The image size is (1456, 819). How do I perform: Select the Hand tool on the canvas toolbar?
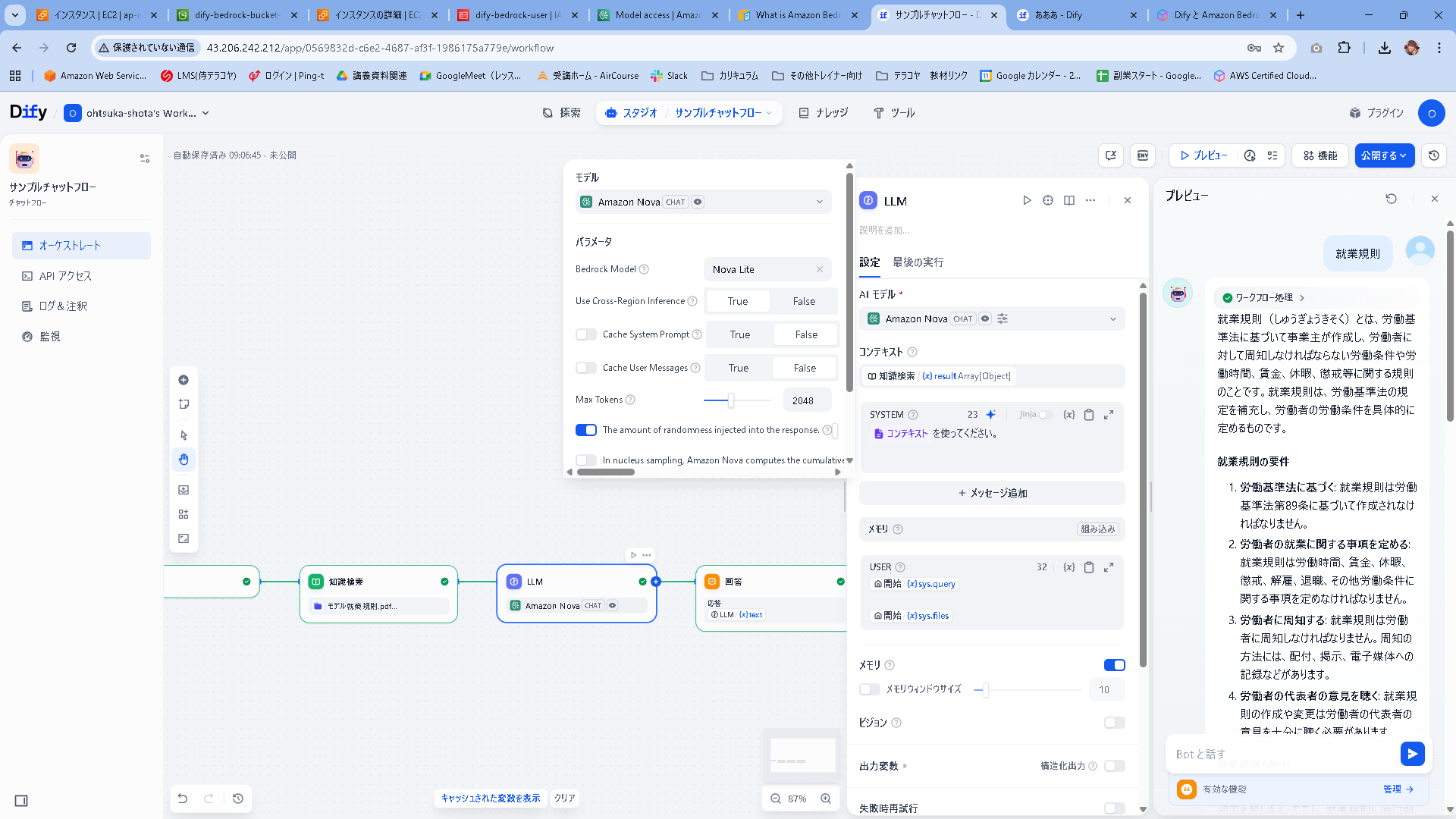(x=184, y=459)
